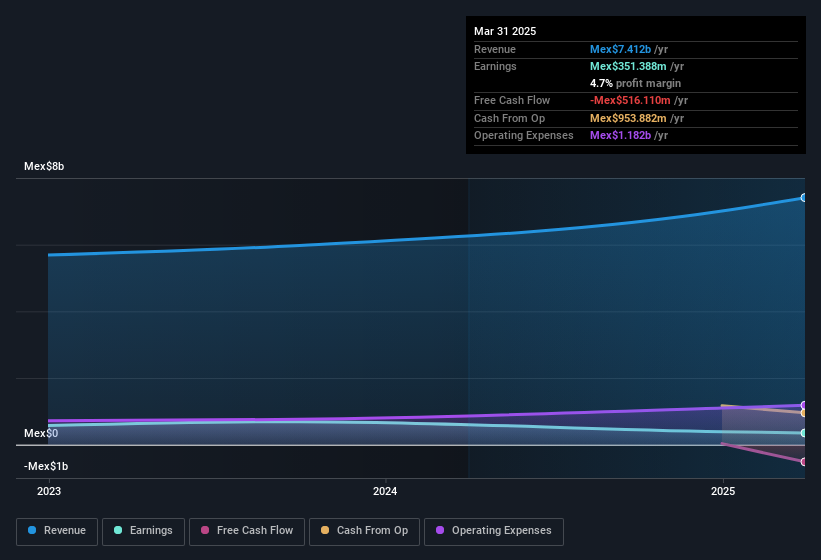Click the orange Cash From Op endpoint marker

coord(804,413)
